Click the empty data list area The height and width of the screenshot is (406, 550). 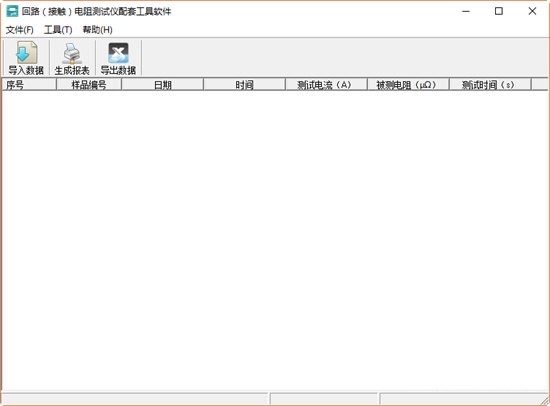point(275,240)
